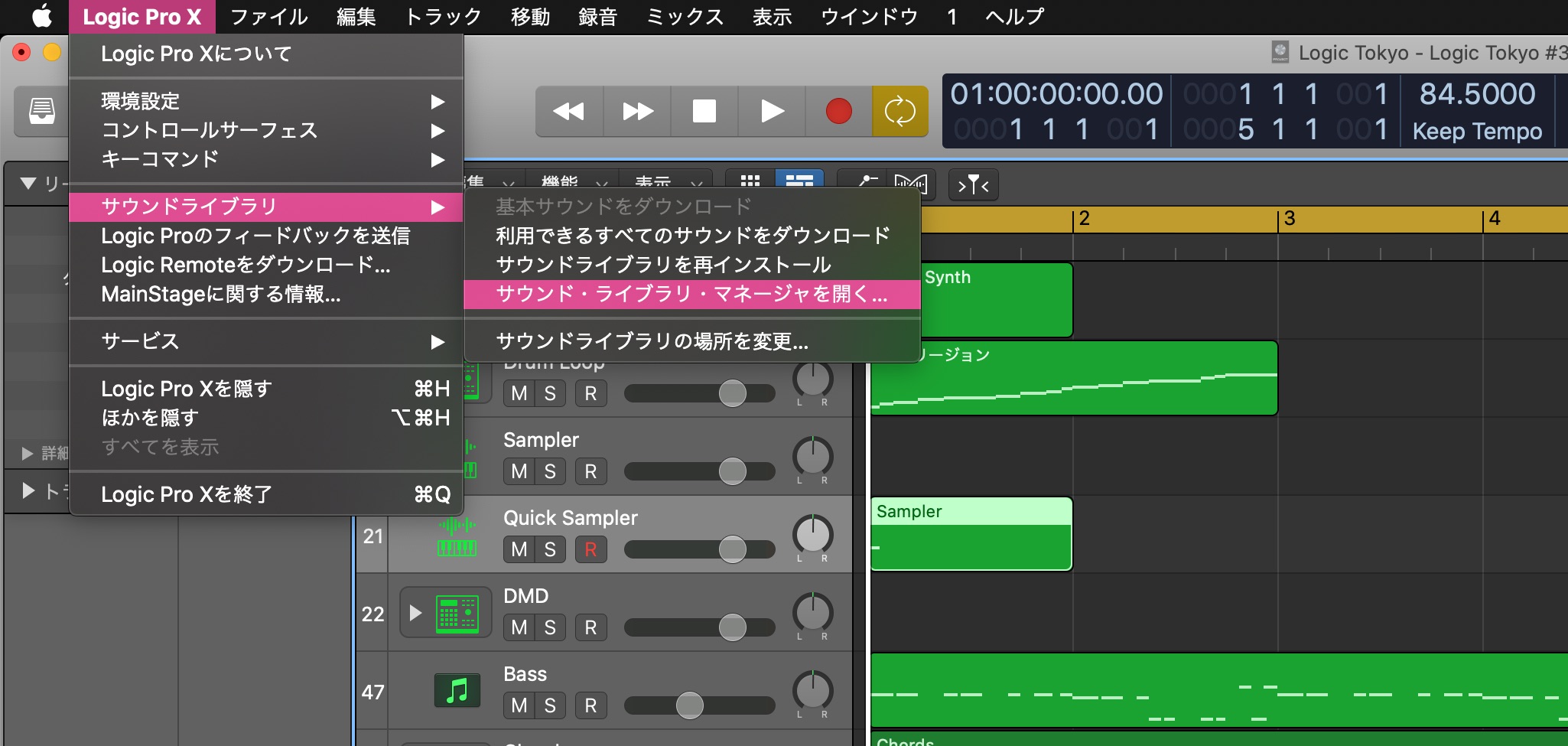This screenshot has height=746, width=1568.
Task: Toggle the yellow cycle button
Action: click(900, 112)
